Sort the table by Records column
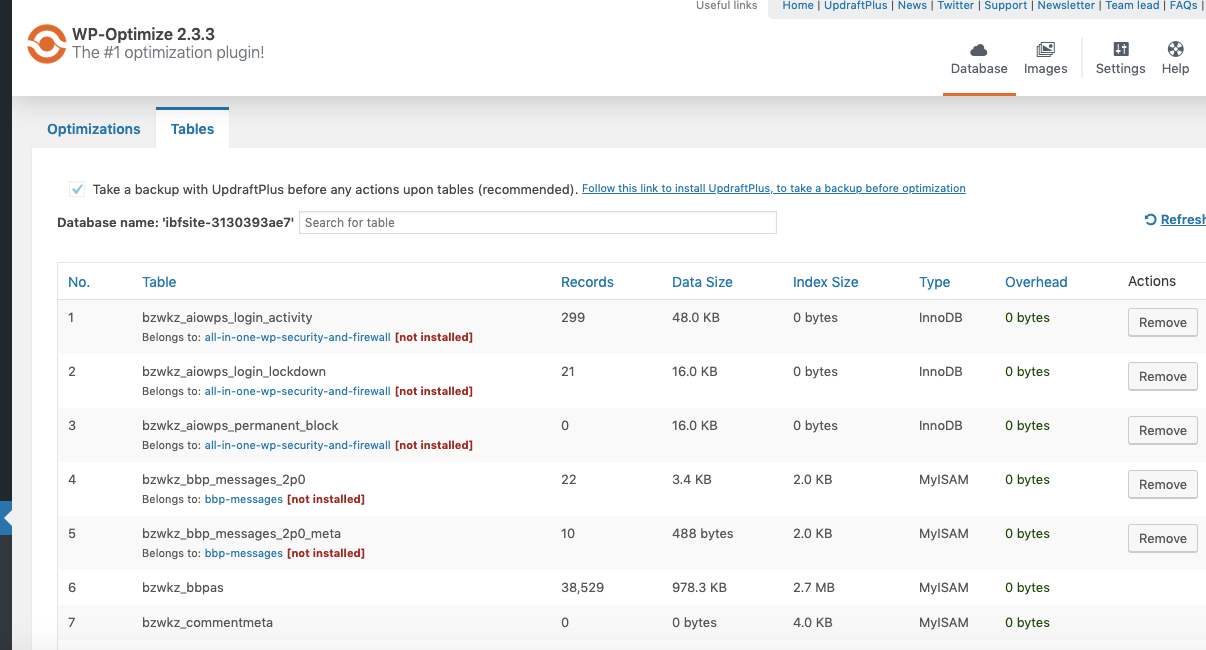This screenshot has height=650, width=1206. tap(587, 282)
